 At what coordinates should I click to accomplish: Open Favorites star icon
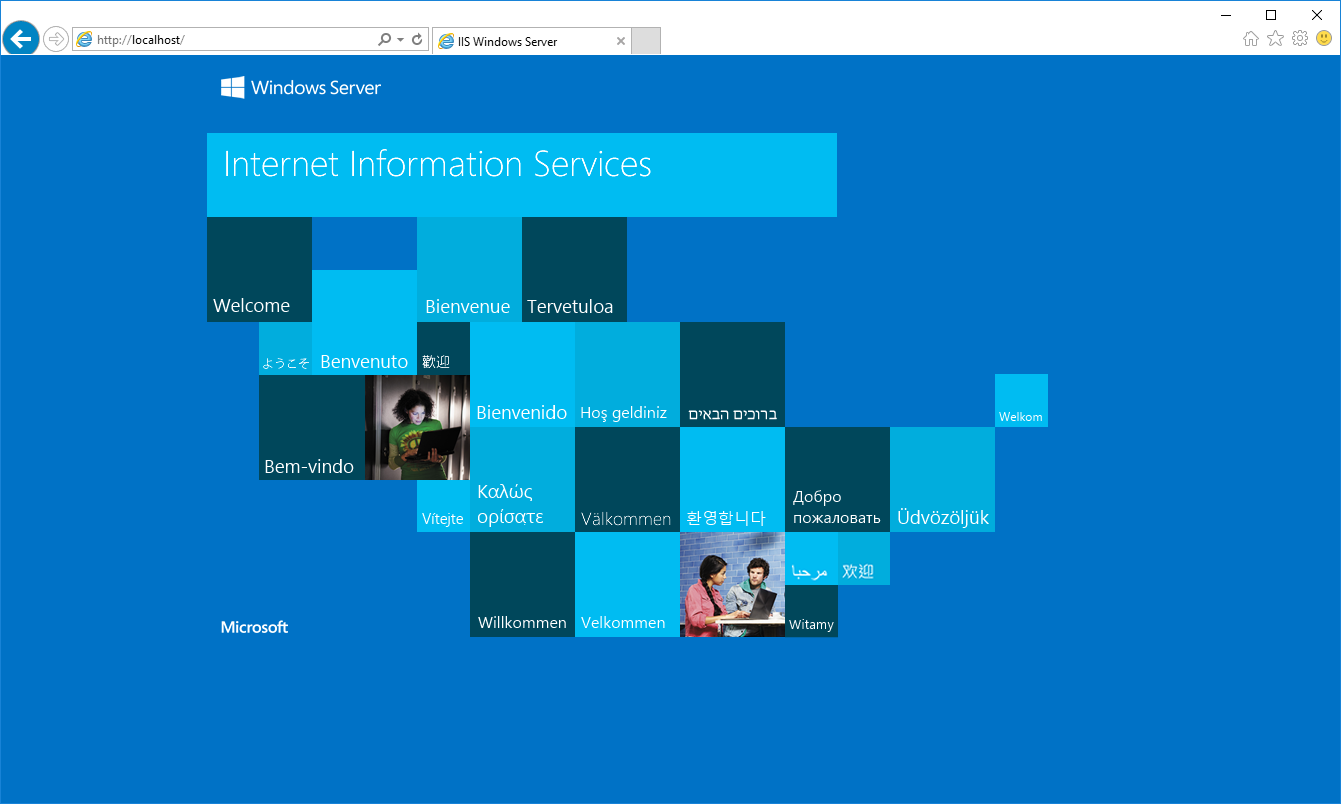click(x=1275, y=39)
